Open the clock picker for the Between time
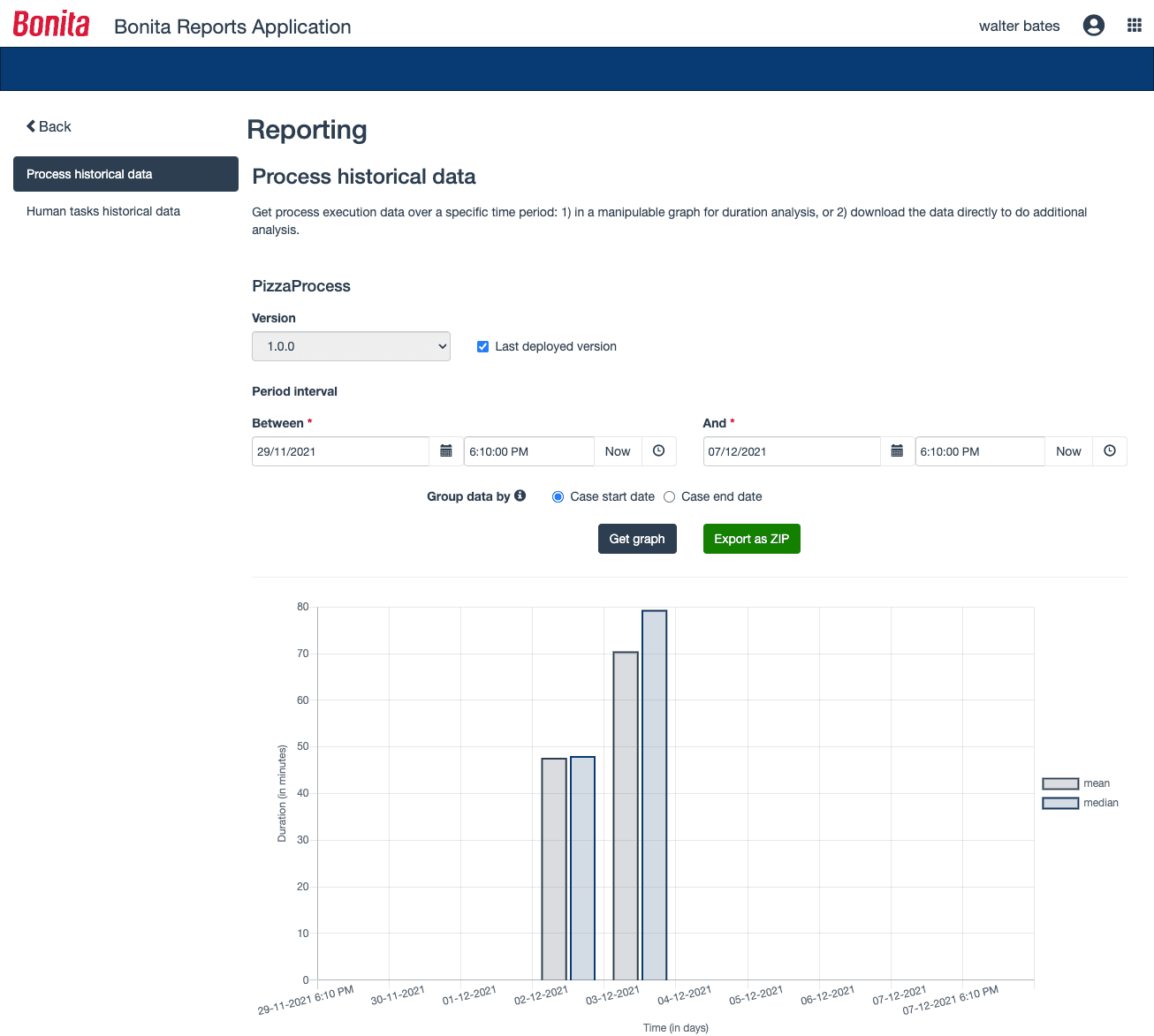Viewport: 1154px width, 1036px height. (x=658, y=450)
